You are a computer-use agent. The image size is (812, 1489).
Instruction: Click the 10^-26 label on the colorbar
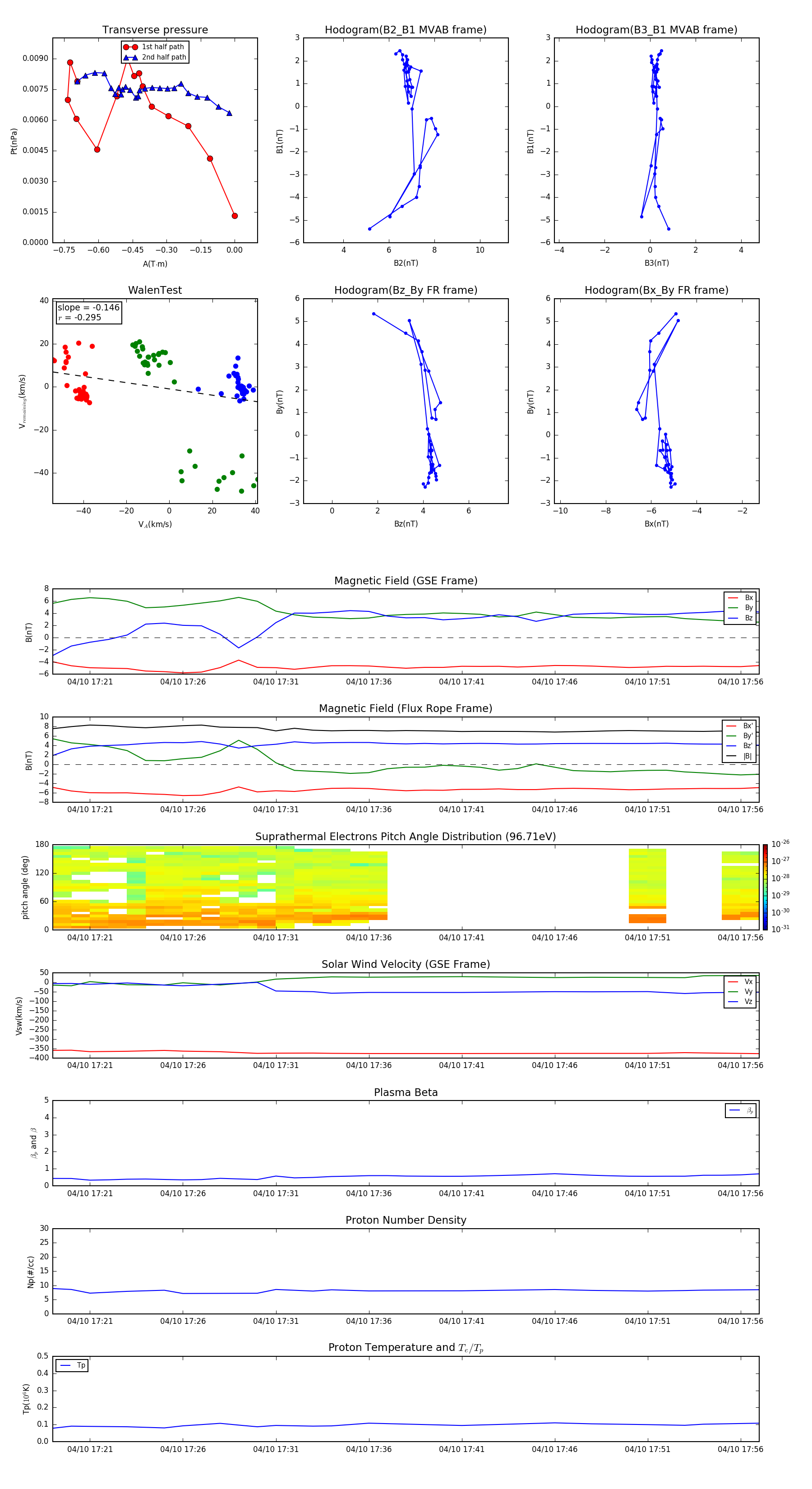click(780, 844)
